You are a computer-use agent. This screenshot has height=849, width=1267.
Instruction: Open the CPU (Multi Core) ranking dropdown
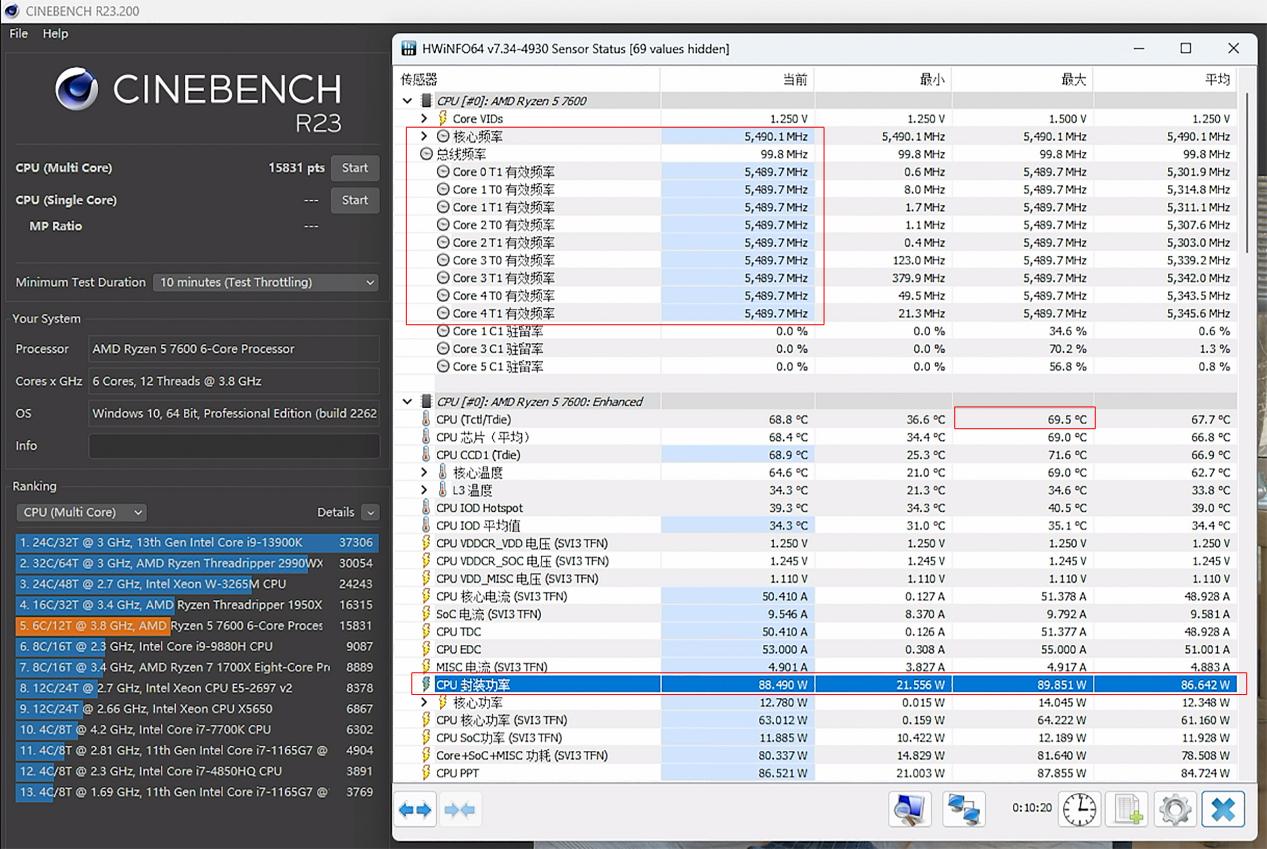[81, 512]
